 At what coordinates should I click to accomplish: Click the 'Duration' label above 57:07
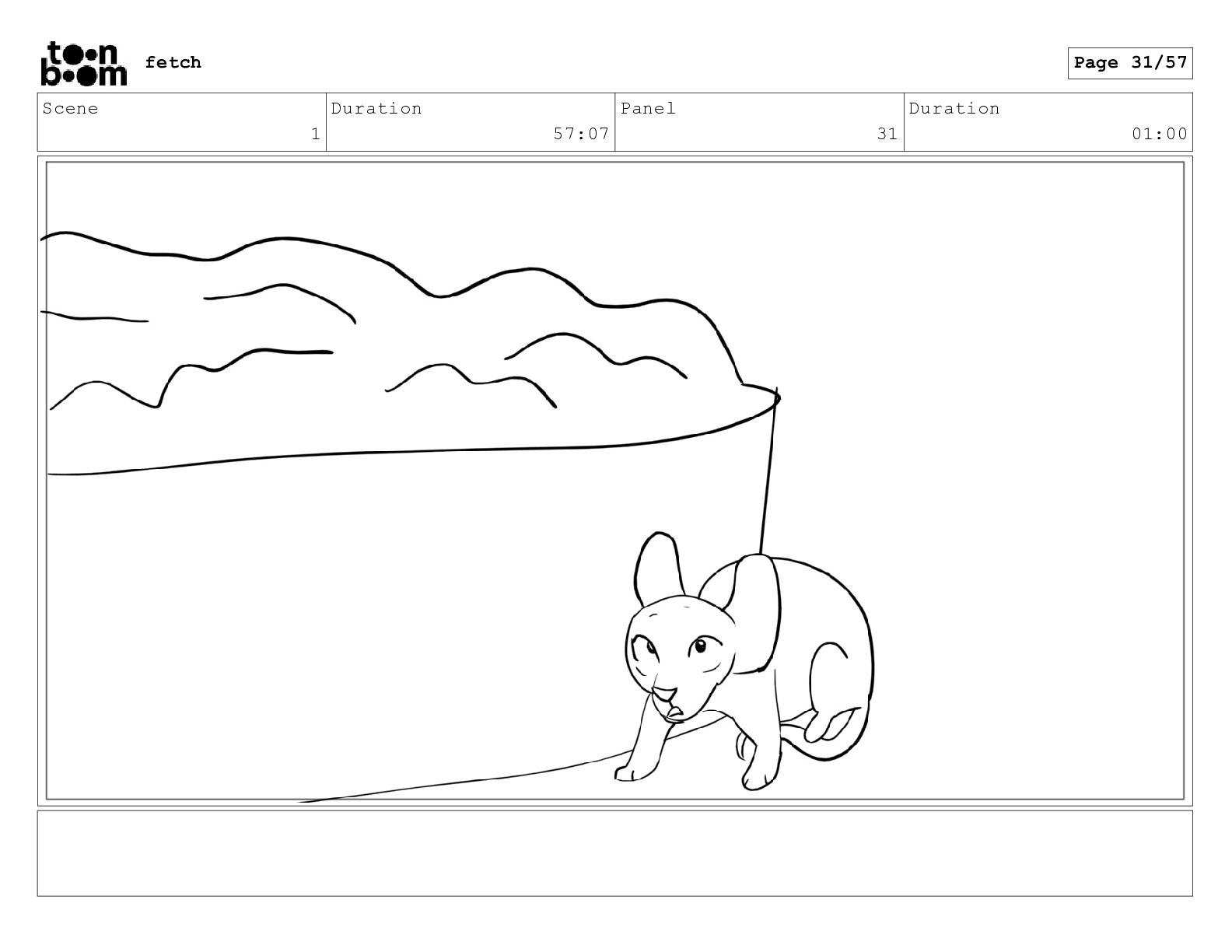coord(376,109)
